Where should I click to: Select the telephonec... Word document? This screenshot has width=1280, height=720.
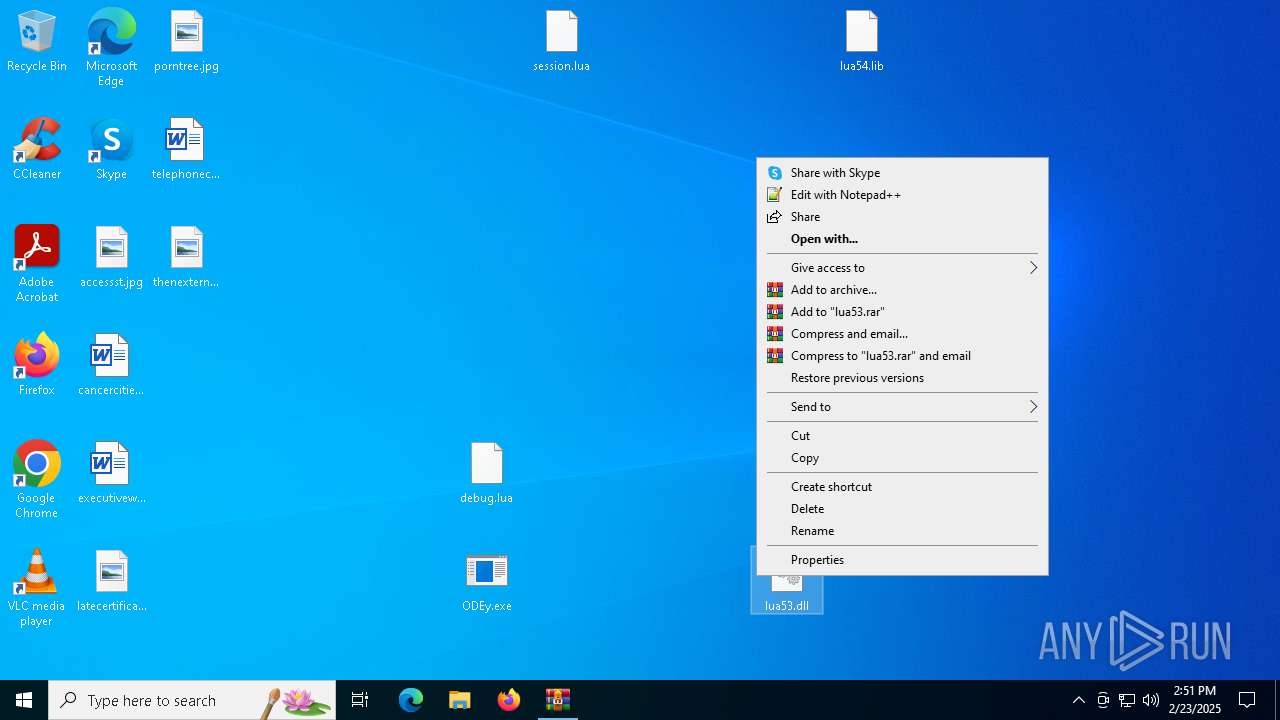(186, 150)
